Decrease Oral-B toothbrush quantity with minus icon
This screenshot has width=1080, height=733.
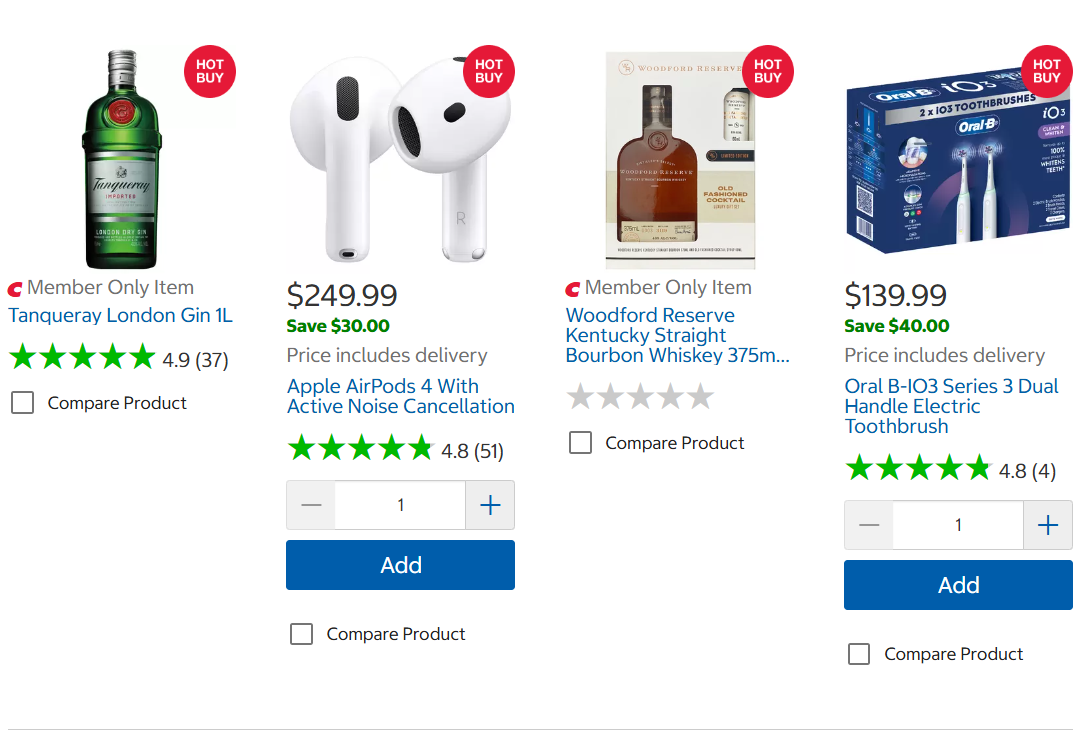tap(869, 525)
